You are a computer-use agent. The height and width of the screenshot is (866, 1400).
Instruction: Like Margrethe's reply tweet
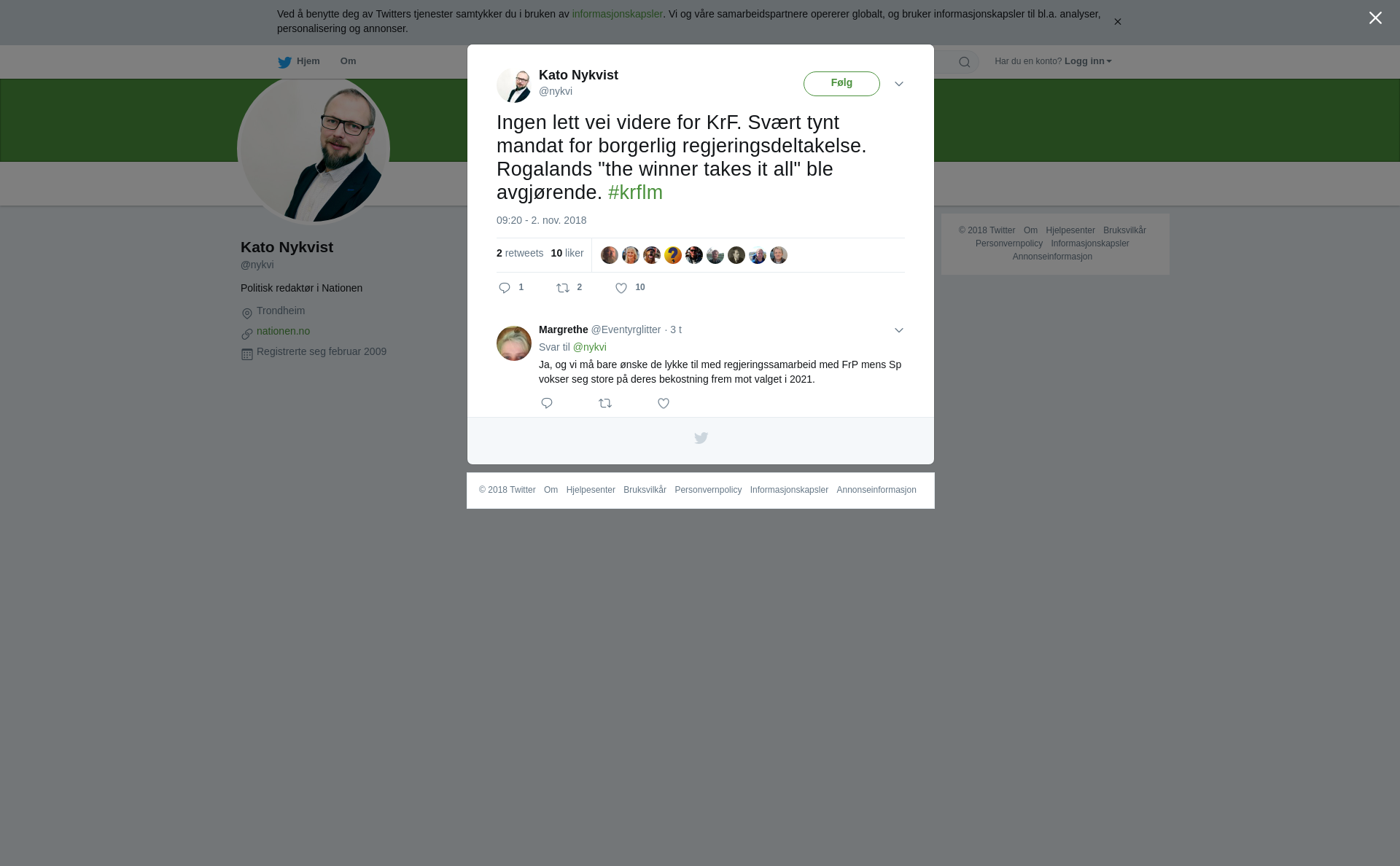[x=664, y=403]
